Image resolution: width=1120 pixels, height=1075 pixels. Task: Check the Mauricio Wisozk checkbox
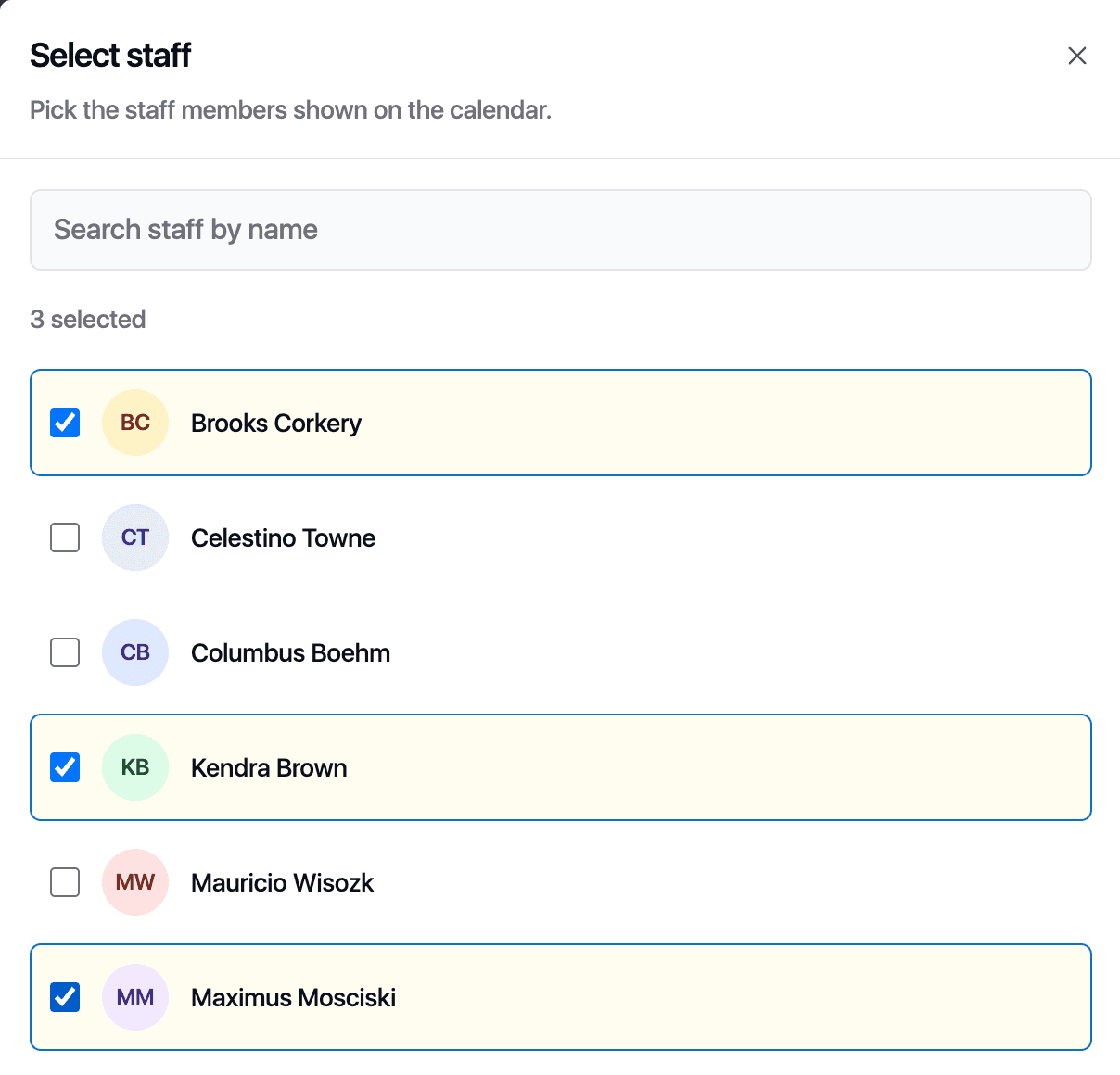[65, 882]
